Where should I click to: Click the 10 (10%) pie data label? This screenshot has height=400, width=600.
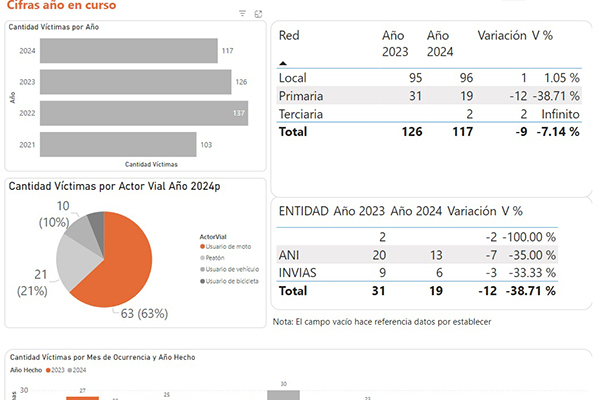pos(54,214)
